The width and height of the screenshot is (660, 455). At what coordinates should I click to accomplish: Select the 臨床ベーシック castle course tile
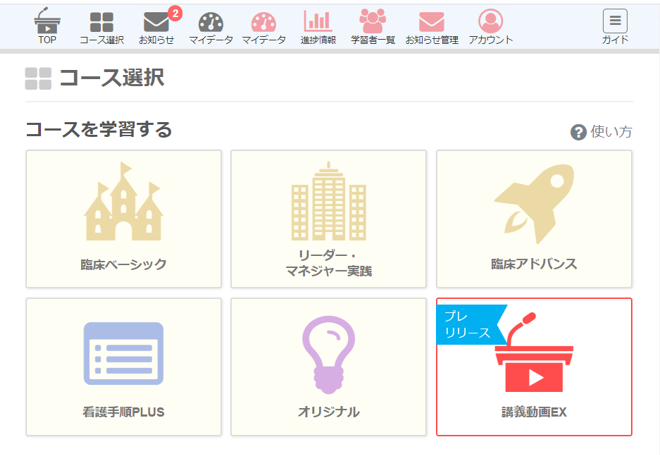tap(123, 219)
